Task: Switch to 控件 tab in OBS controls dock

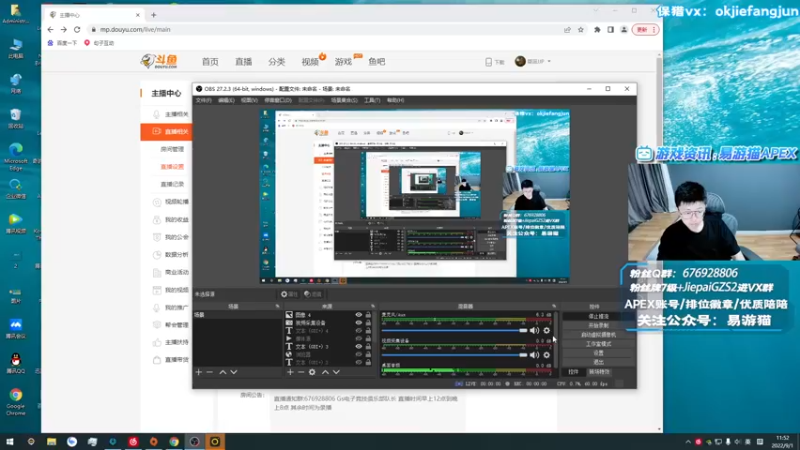Action: coord(573,372)
